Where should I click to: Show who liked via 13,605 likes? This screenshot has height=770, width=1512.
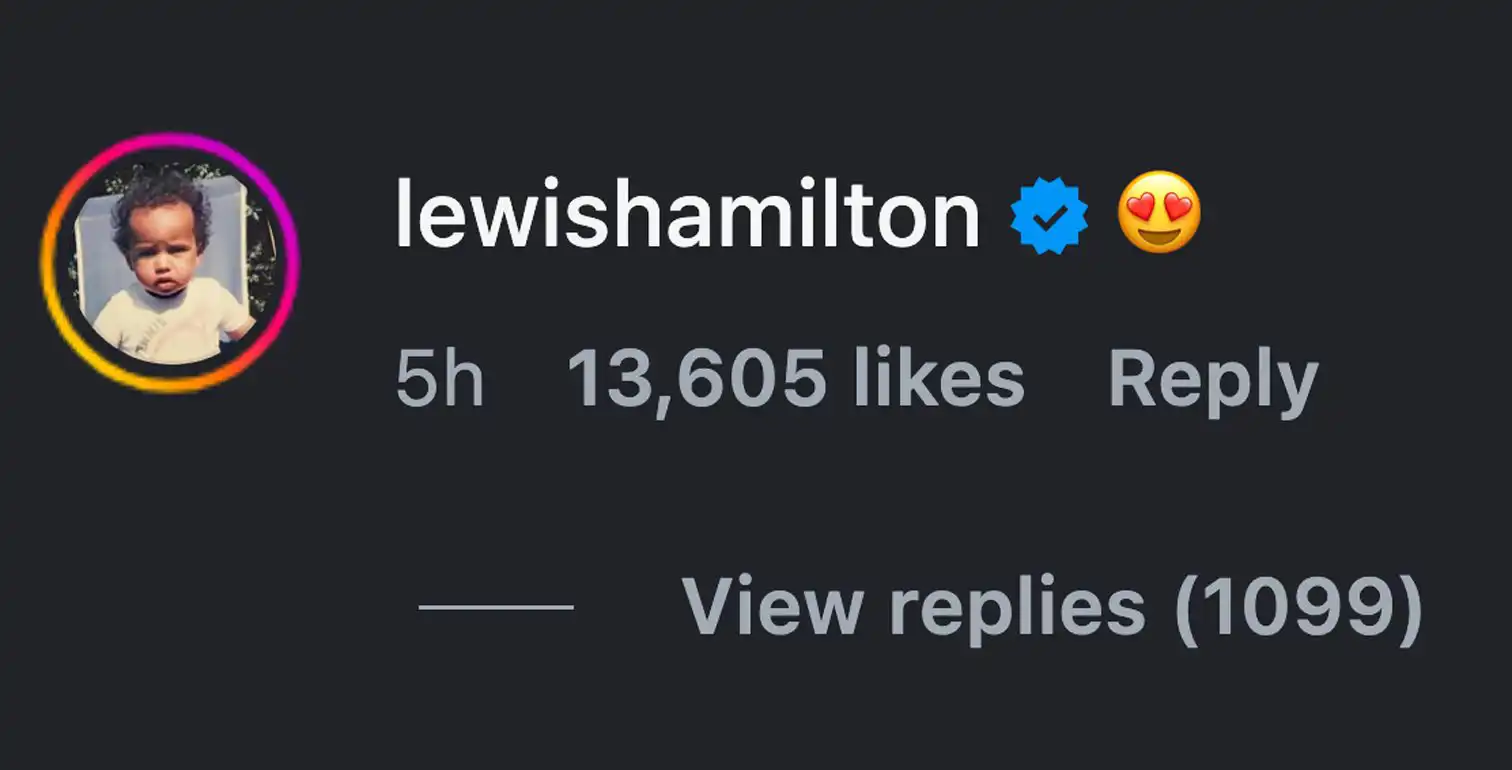click(x=795, y=380)
